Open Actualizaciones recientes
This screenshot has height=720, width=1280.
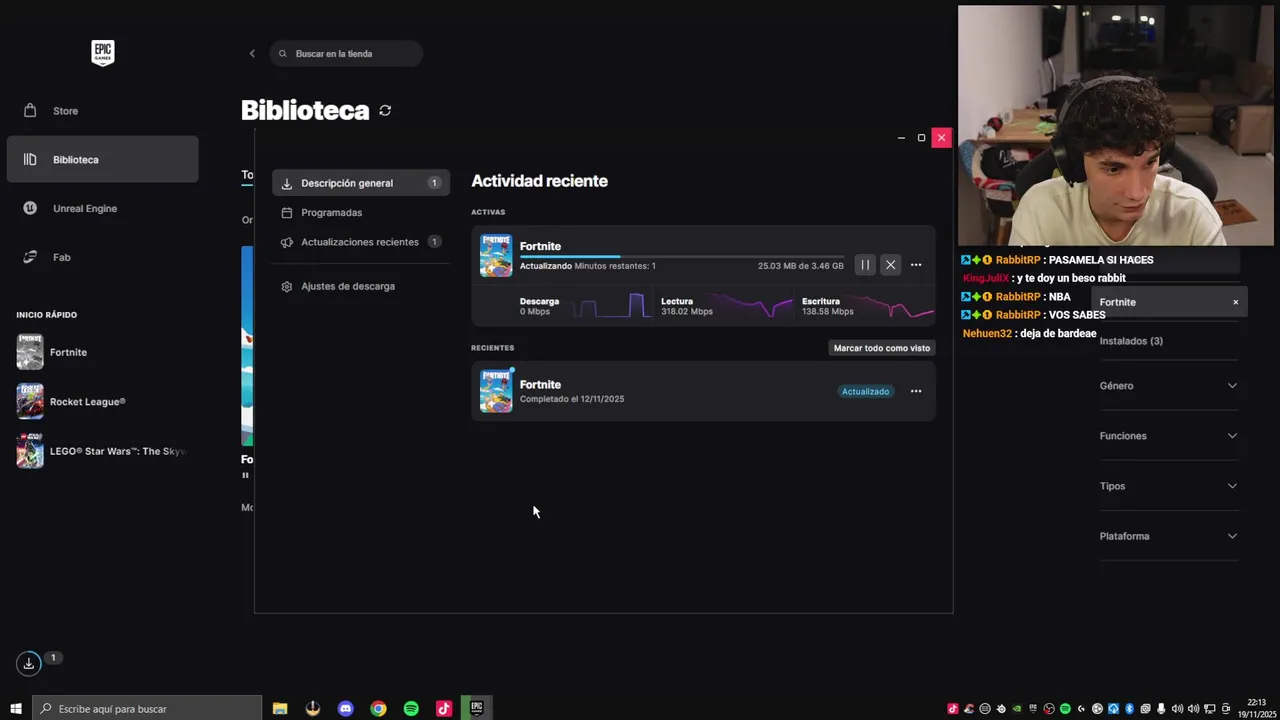tap(361, 242)
